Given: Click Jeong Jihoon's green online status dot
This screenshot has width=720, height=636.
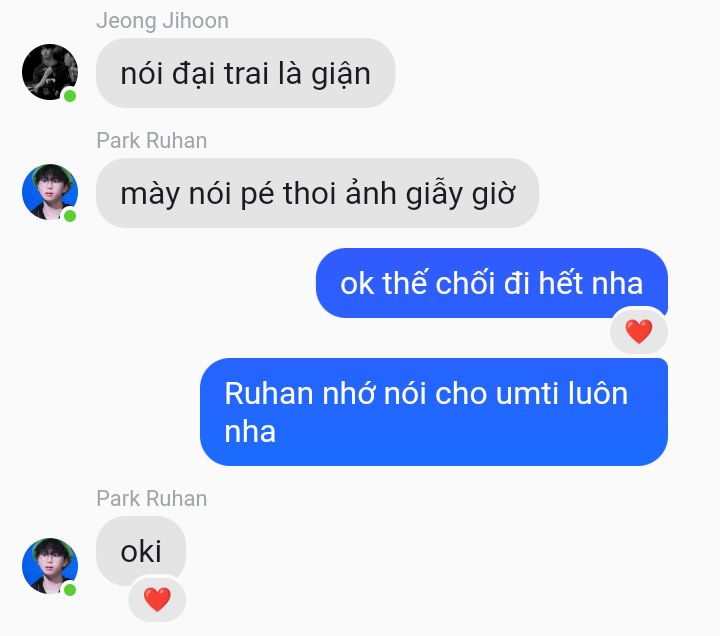Looking at the screenshot, I should 70,96.
